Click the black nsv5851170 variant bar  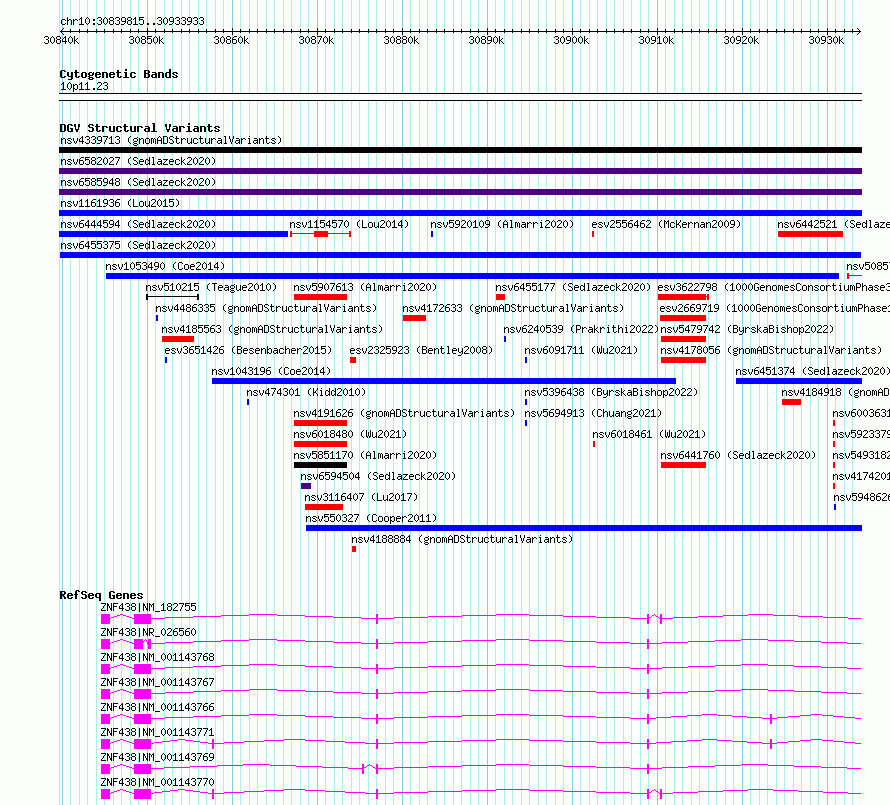click(x=320, y=465)
